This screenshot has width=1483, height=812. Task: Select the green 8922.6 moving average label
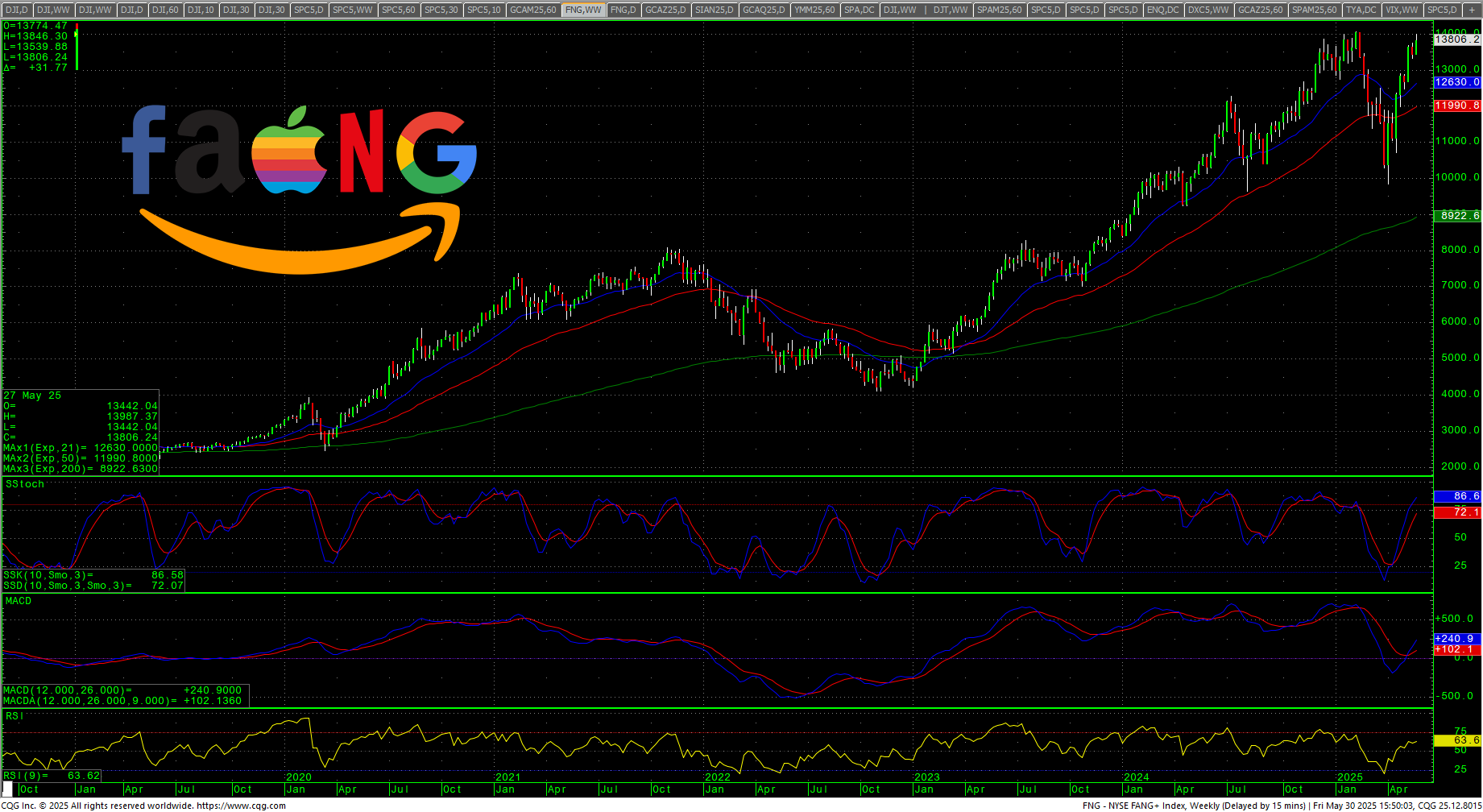[x=1457, y=216]
